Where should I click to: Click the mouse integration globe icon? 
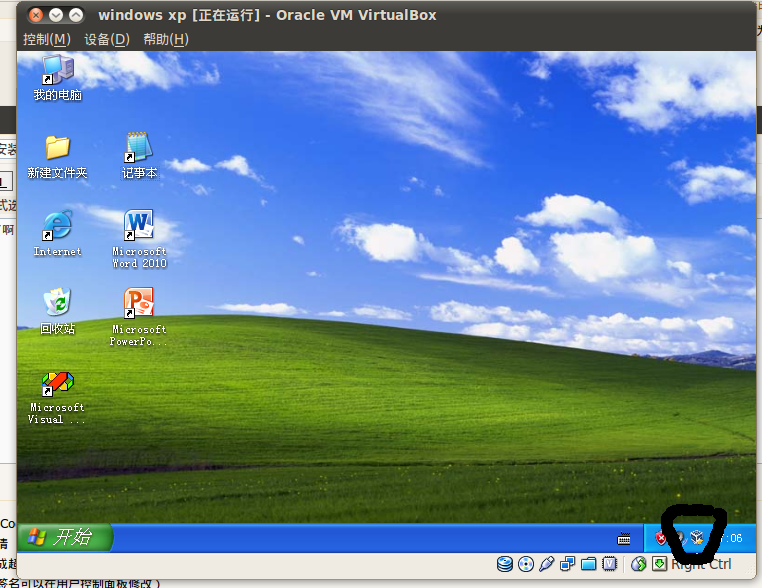[x=639, y=564]
